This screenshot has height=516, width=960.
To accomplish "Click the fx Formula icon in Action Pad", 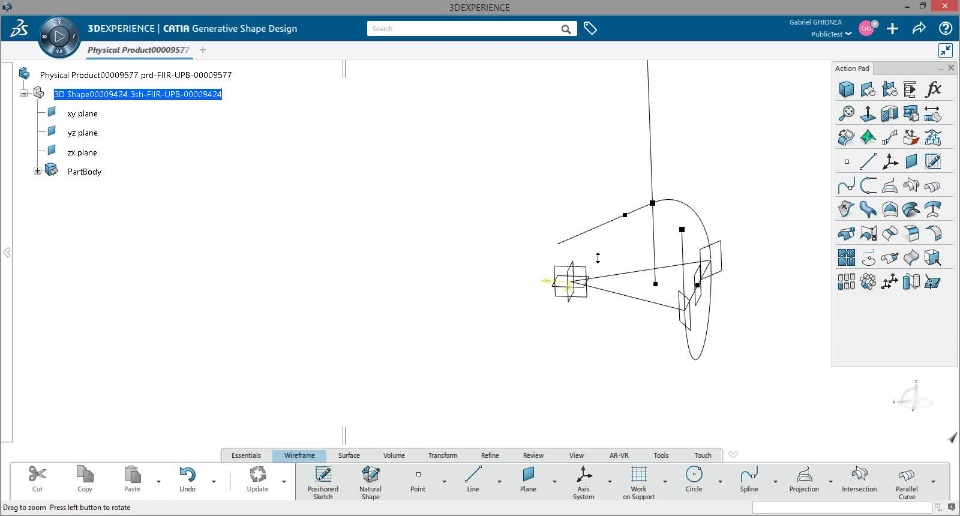I will click(933, 89).
